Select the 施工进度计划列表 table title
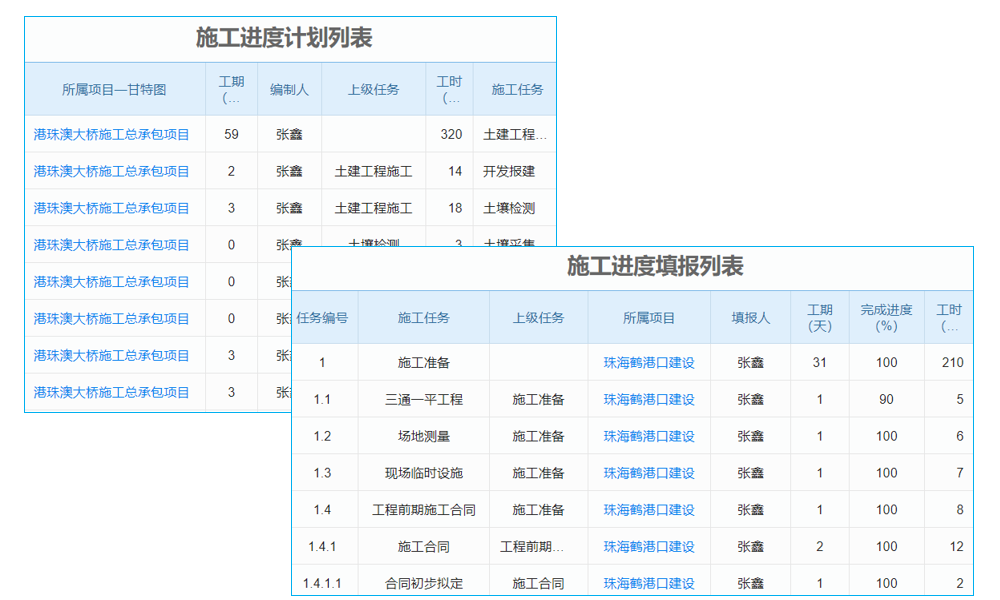This screenshot has height=600, width=1000. pos(288,39)
